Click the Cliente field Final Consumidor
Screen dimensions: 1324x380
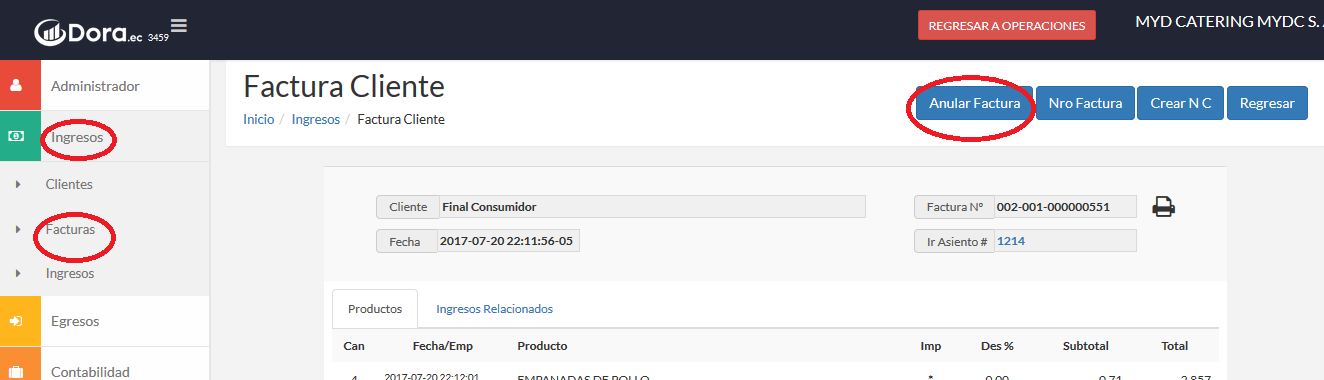(652, 207)
